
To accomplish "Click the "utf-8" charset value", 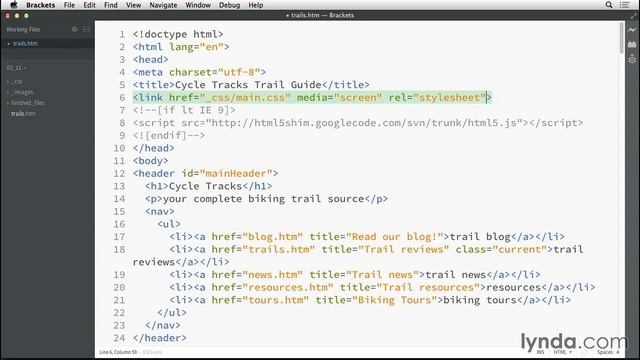I will tap(239, 72).
